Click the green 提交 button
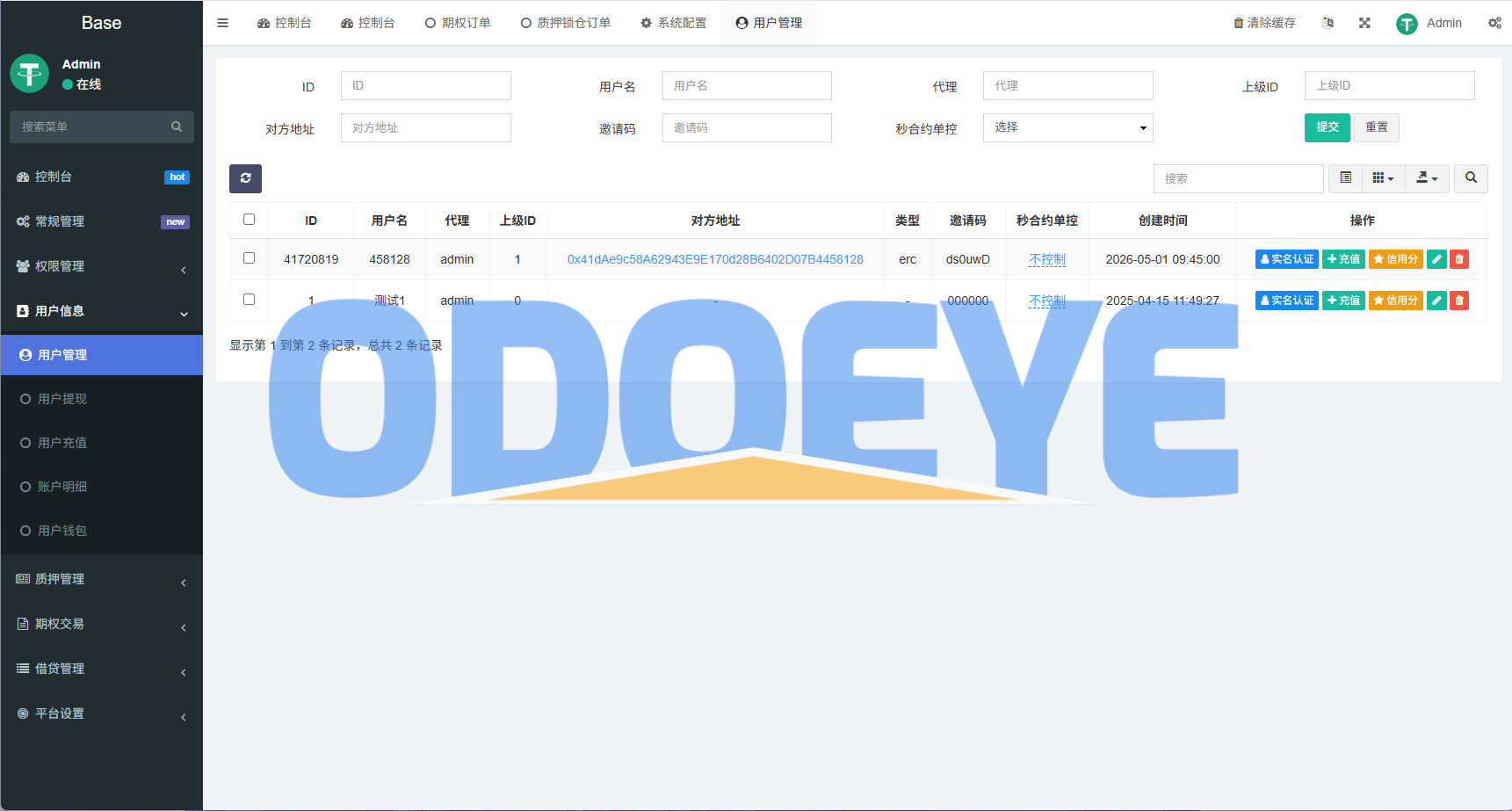The width and height of the screenshot is (1512, 811). 1328,127
